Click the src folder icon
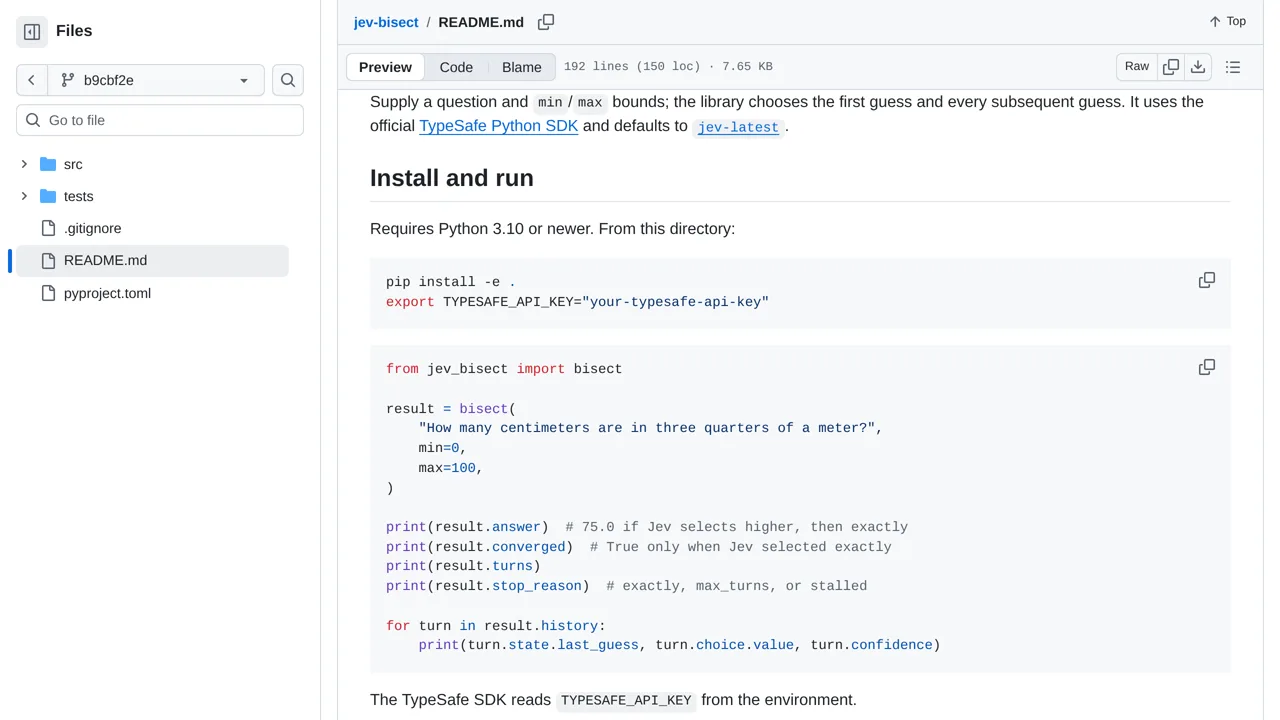 pyautogui.click(x=48, y=164)
